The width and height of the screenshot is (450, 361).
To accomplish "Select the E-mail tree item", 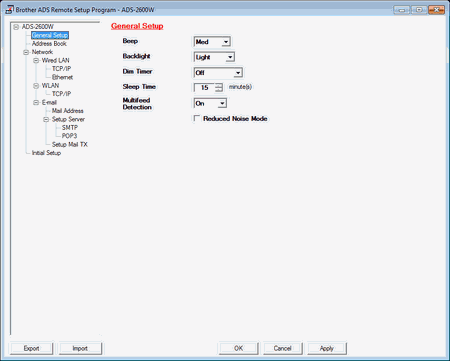I will [49, 103].
